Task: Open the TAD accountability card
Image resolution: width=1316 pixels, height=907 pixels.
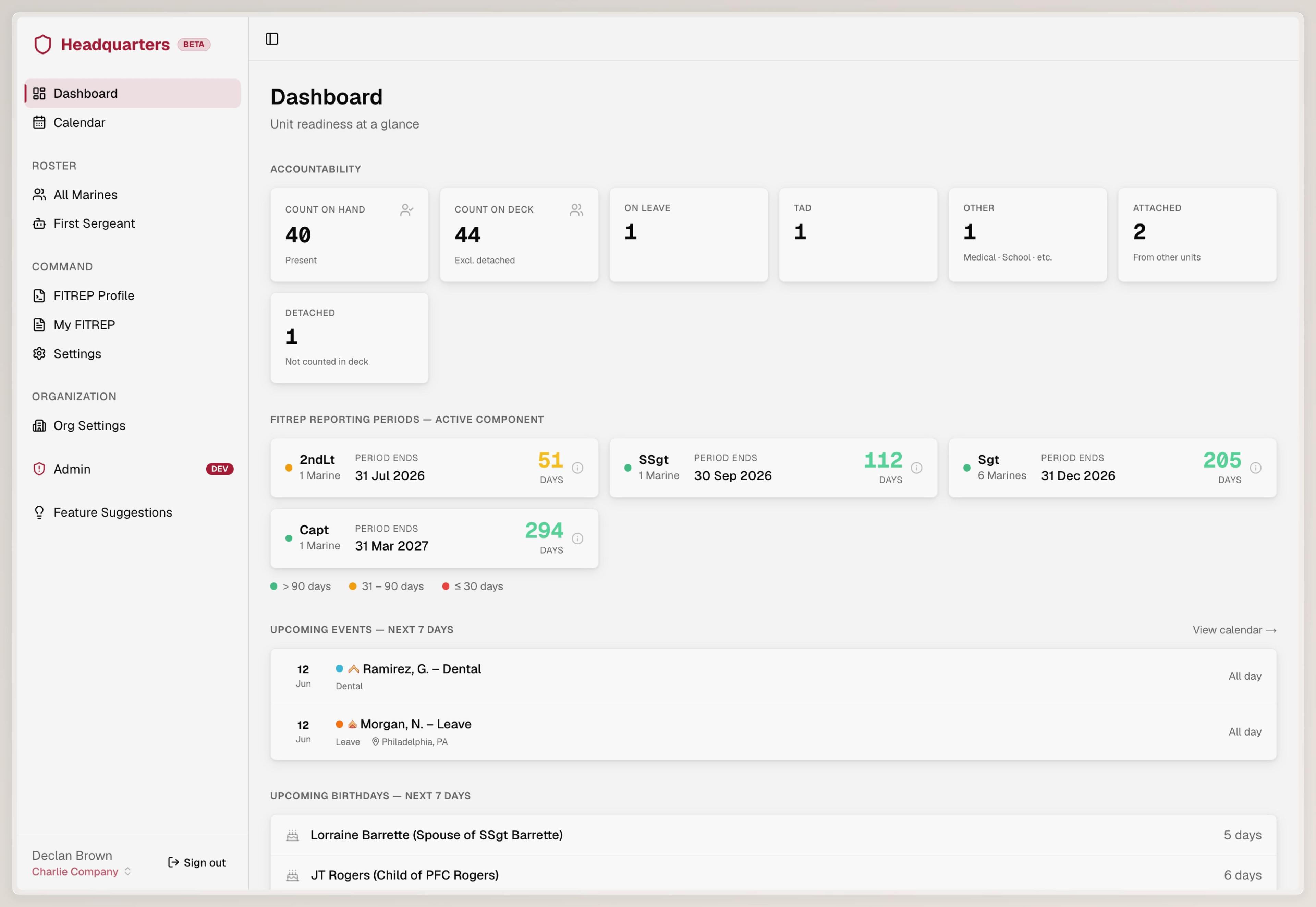Action: (858, 235)
